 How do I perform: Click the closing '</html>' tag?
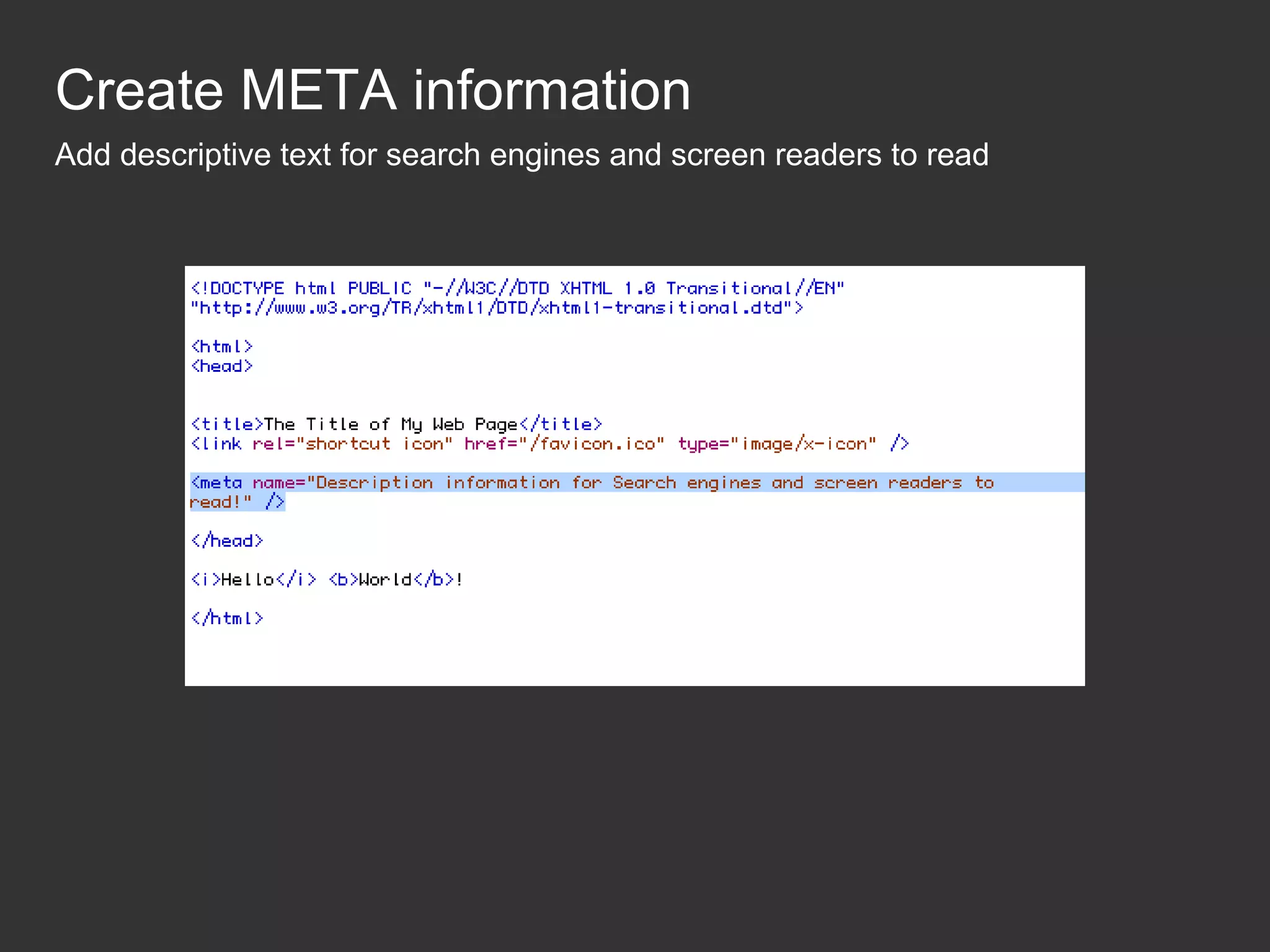(227, 619)
